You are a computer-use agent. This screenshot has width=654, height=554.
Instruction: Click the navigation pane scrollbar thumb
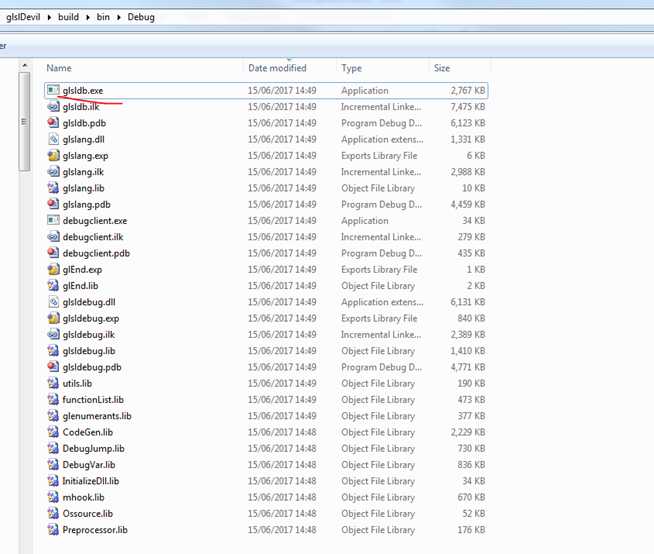24,121
